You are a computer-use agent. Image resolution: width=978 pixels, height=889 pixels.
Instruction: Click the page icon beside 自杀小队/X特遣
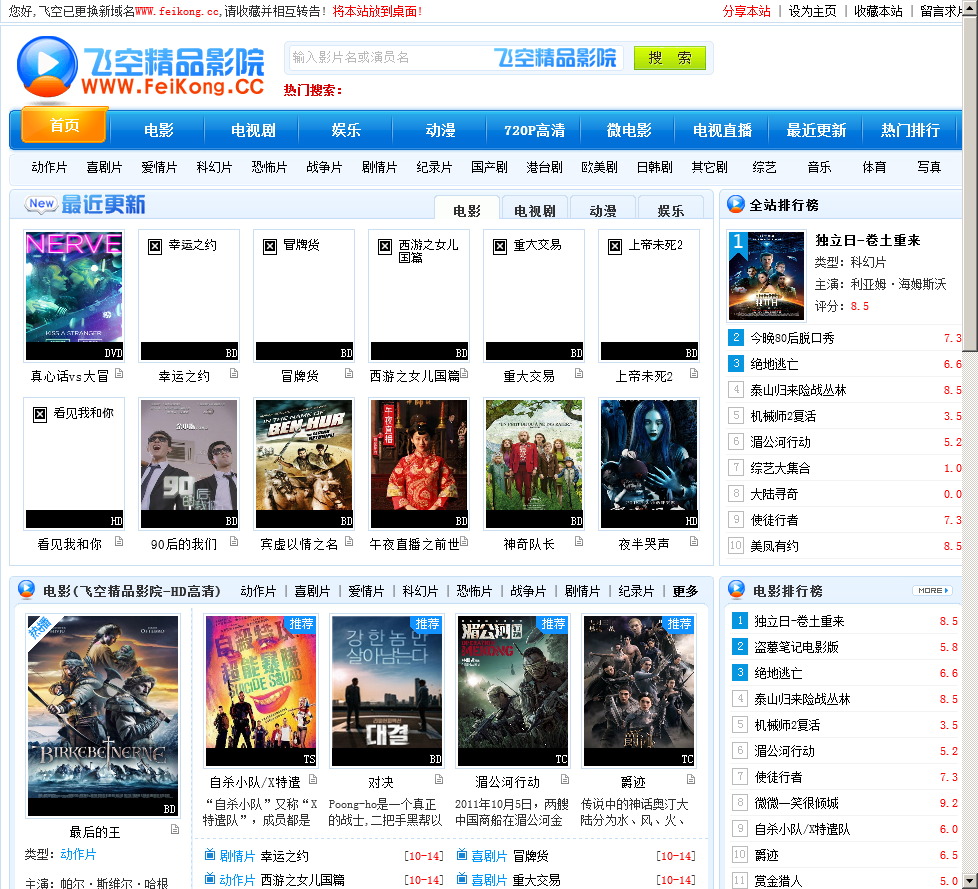(313, 779)
